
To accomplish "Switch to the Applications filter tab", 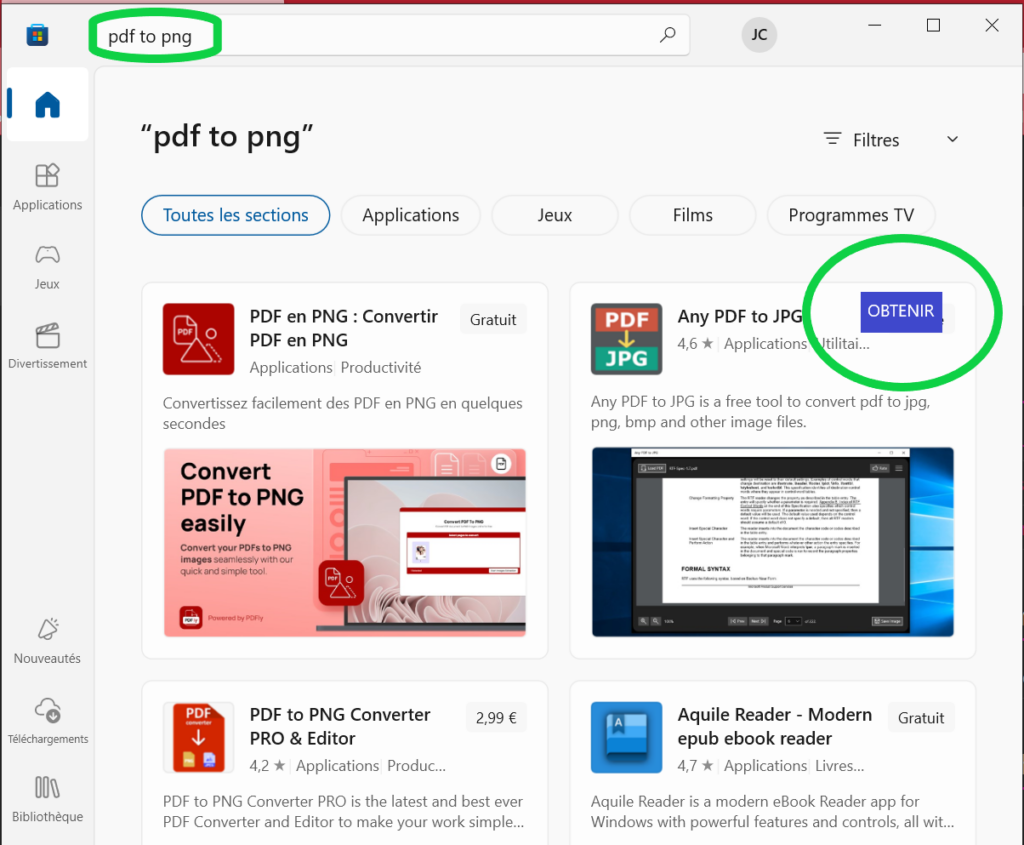I will point(410,215).
